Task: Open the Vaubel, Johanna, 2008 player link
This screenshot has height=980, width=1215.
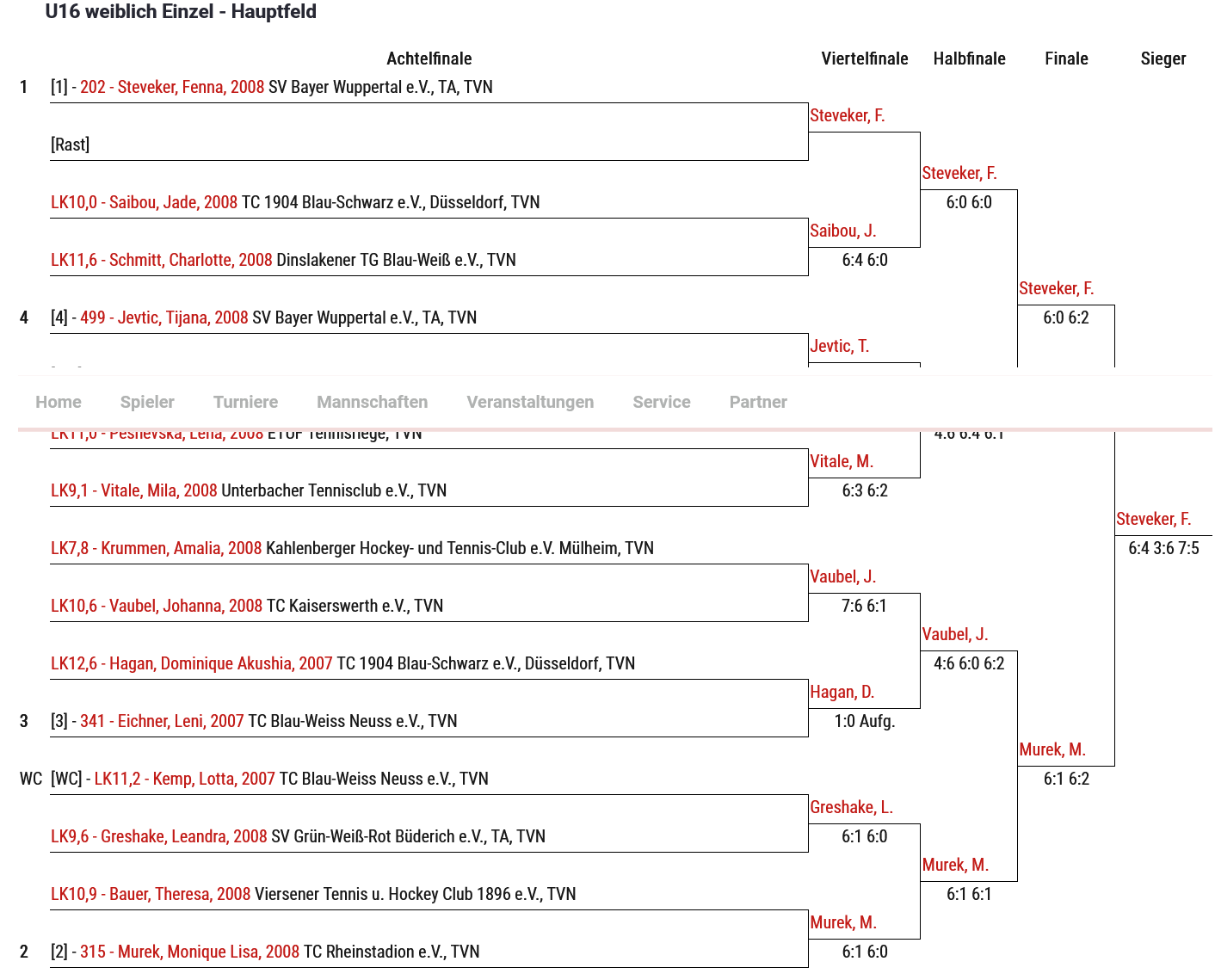Action: [x=157, y=606]
